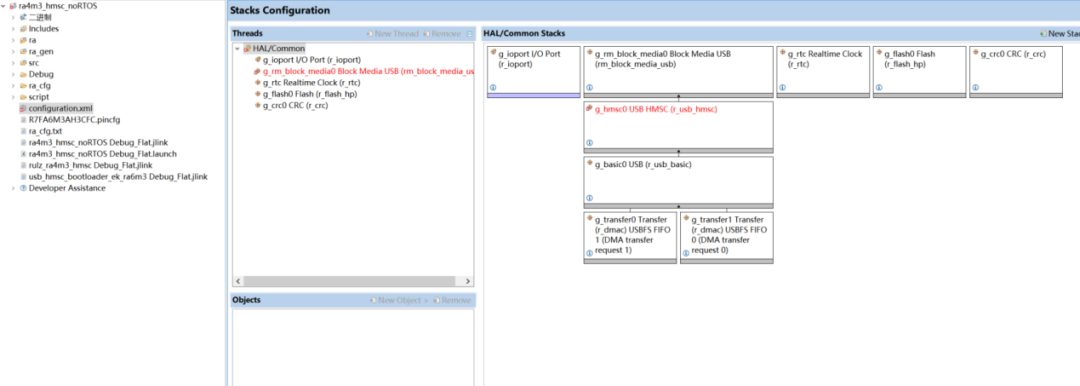This screenshot has height=386, width=1080.
Task: Click the HAL/Common thread icon
Action: pos(247,48)
